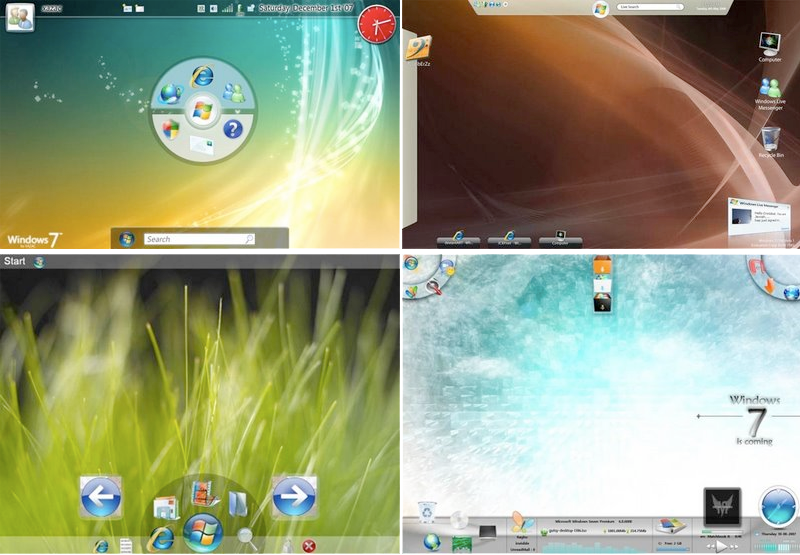The width and height of the screenshot is (800, 555).
Task: Click the large Windows orb on grass desktop
Action: click(203, 533)
